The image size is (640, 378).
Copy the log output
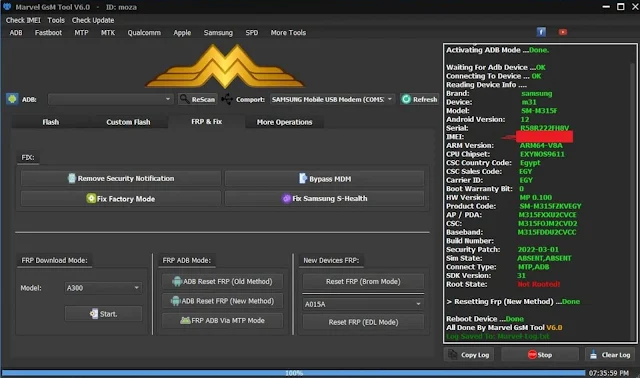(469, 355)
